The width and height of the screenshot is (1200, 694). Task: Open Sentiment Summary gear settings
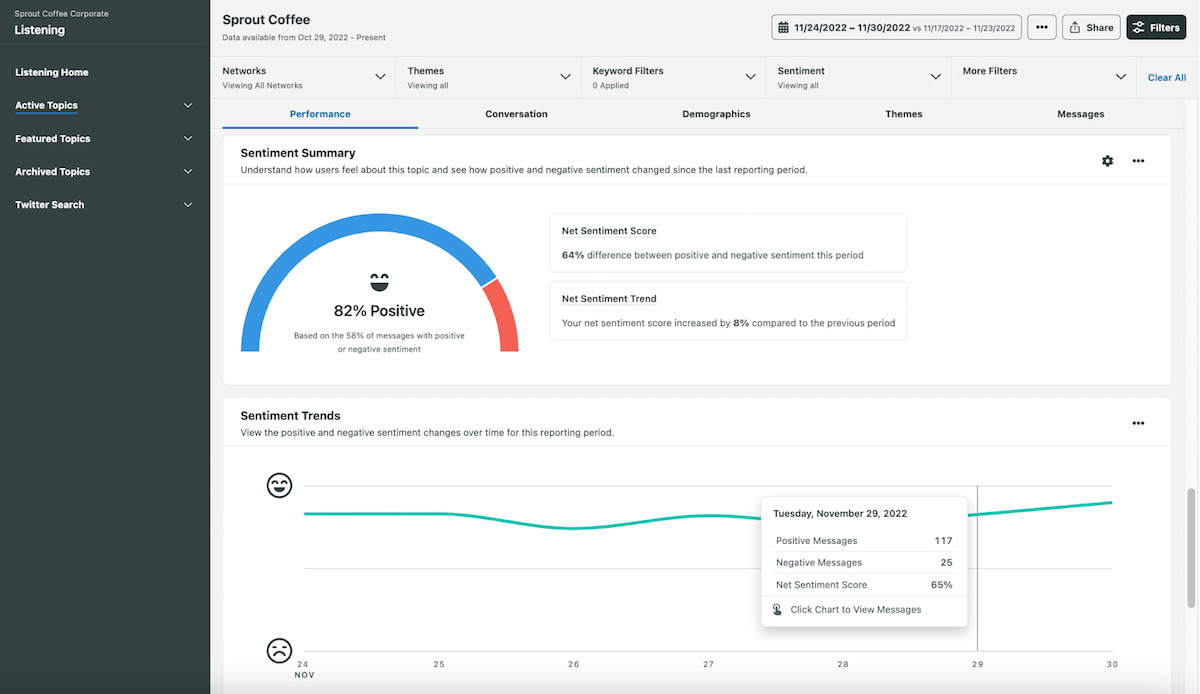click(x=1107, y=161)
